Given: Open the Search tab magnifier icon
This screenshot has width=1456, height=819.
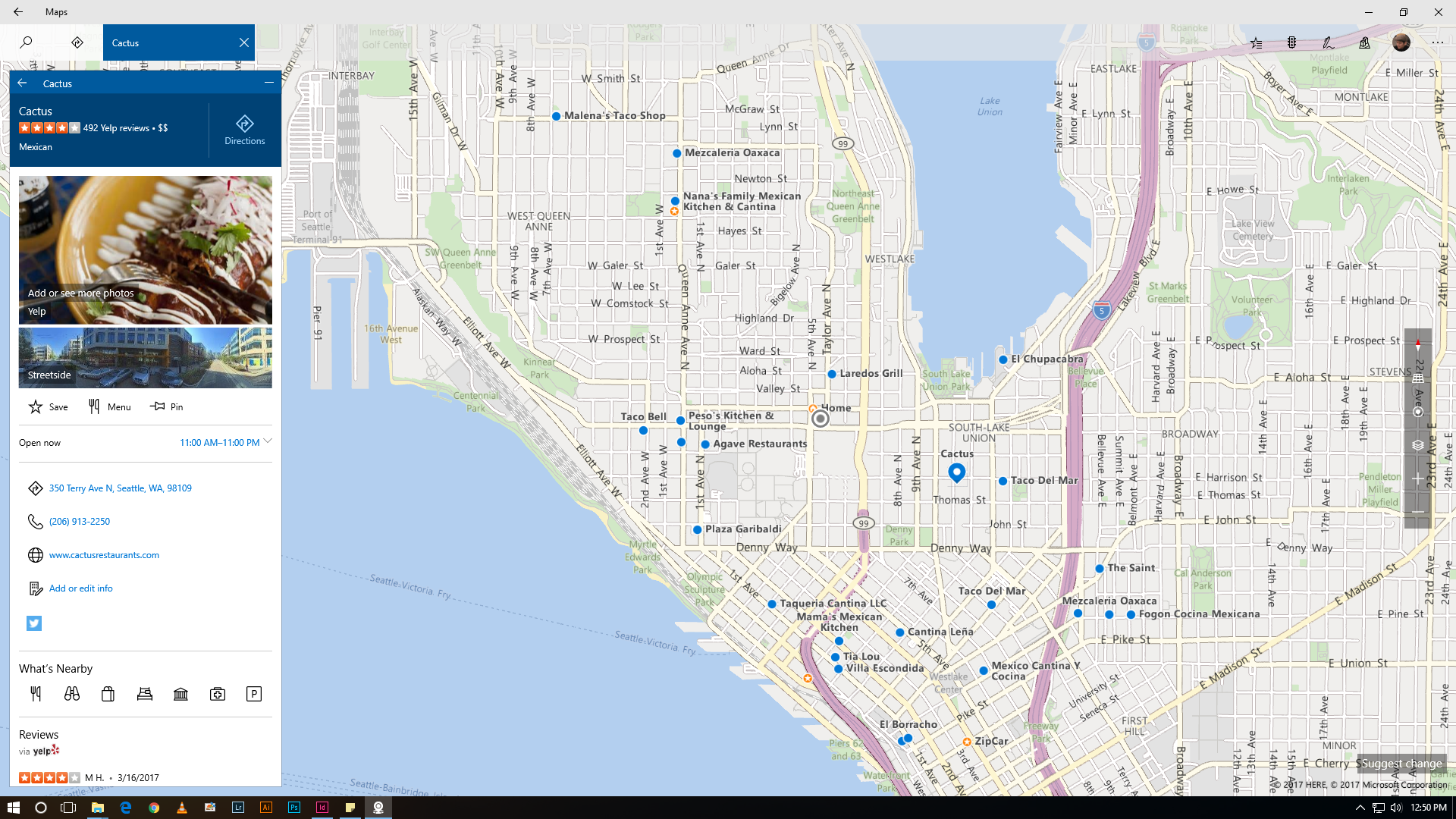Looking at the screenshot, I should [26, 42].
